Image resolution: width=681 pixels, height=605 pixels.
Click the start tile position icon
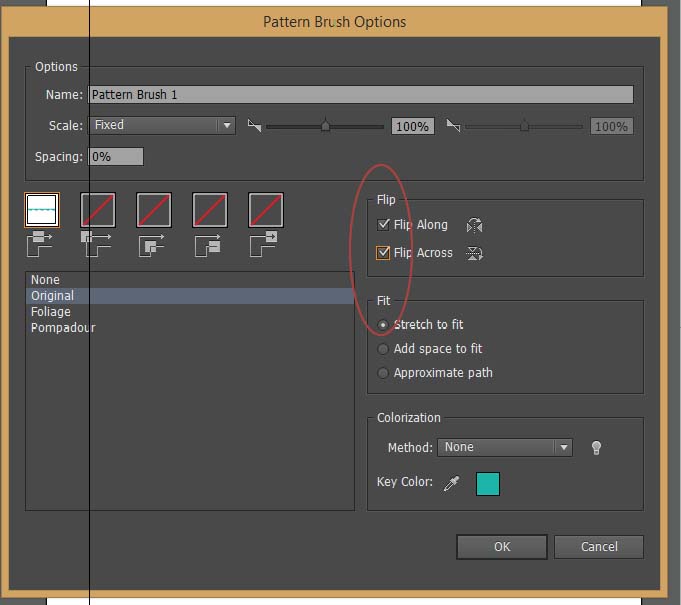click(208, 245)
